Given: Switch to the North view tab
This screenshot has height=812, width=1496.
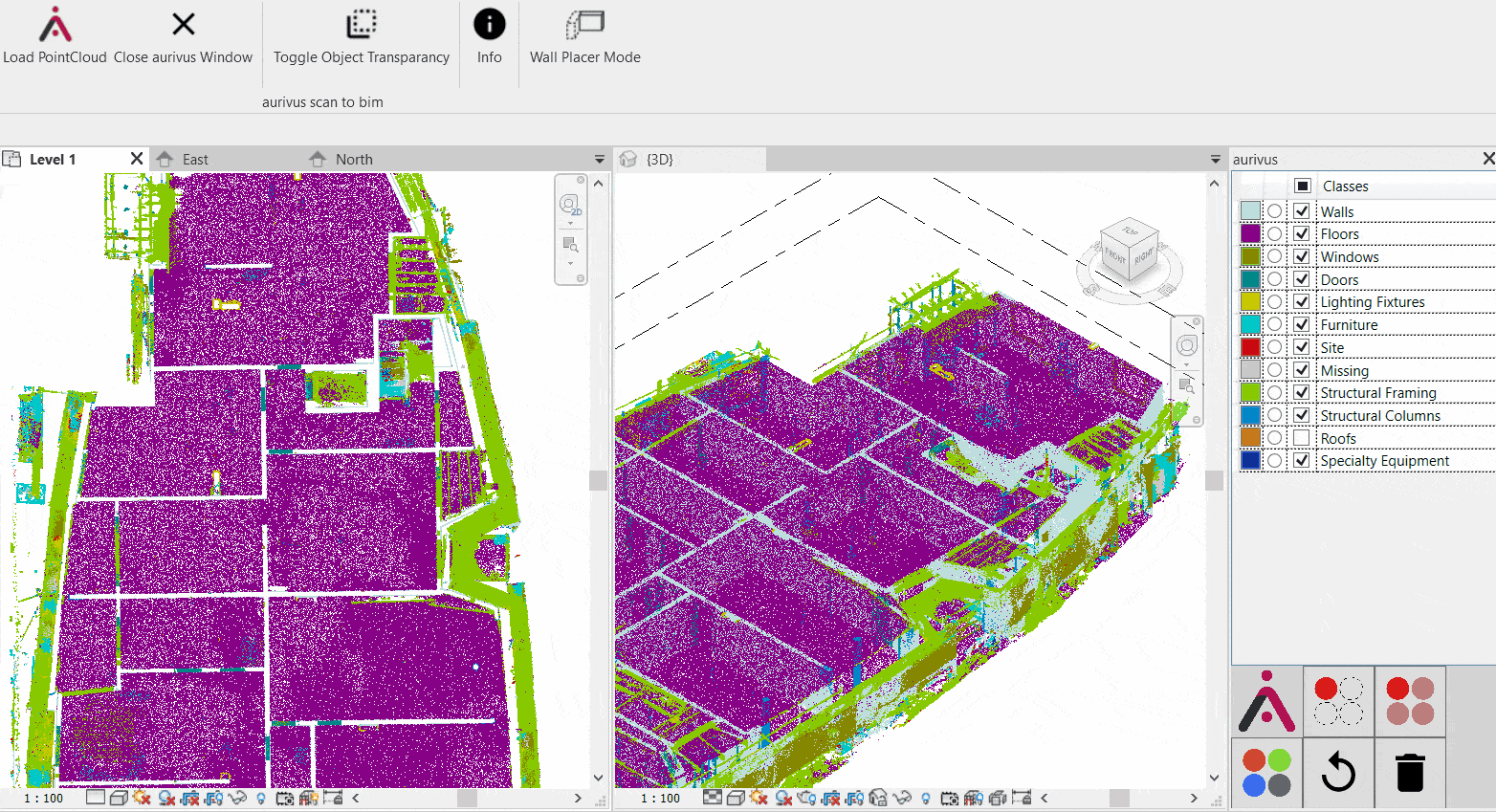Looking at the screenshot, I should coord(354,159).
